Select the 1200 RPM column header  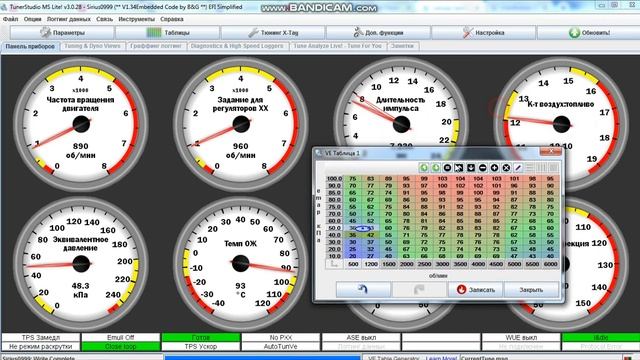(x=371, y=264)
